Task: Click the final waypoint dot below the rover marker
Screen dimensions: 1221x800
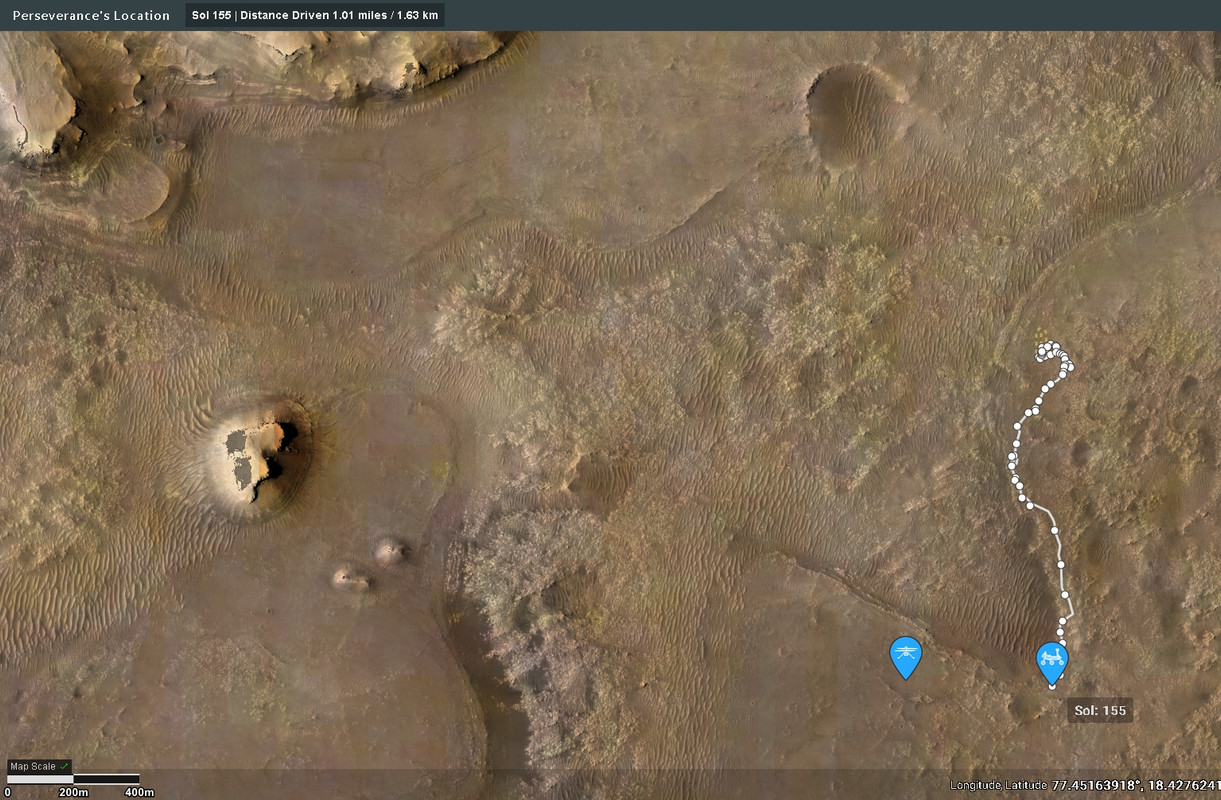Action: click(1052, 686)
